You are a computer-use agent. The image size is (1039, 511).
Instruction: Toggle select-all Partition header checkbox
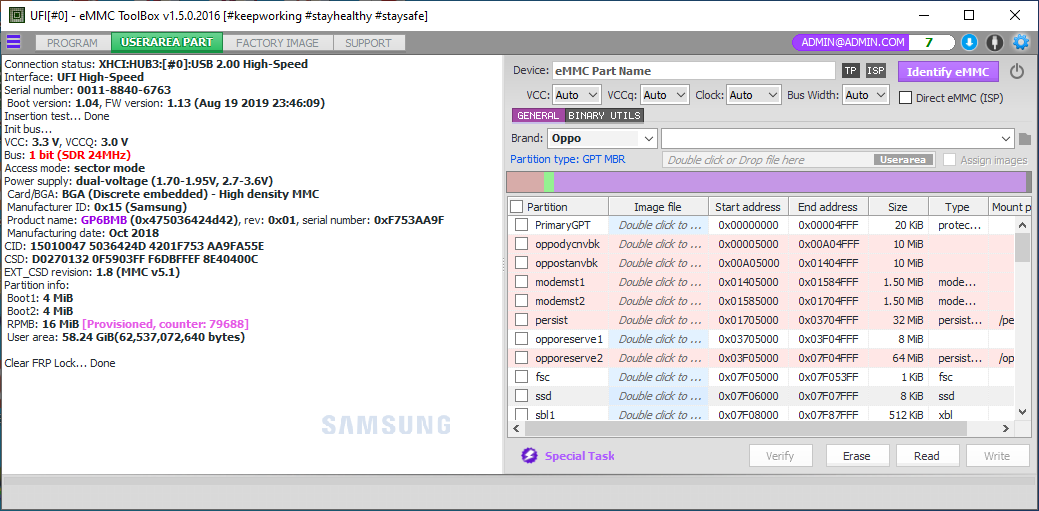517,207
